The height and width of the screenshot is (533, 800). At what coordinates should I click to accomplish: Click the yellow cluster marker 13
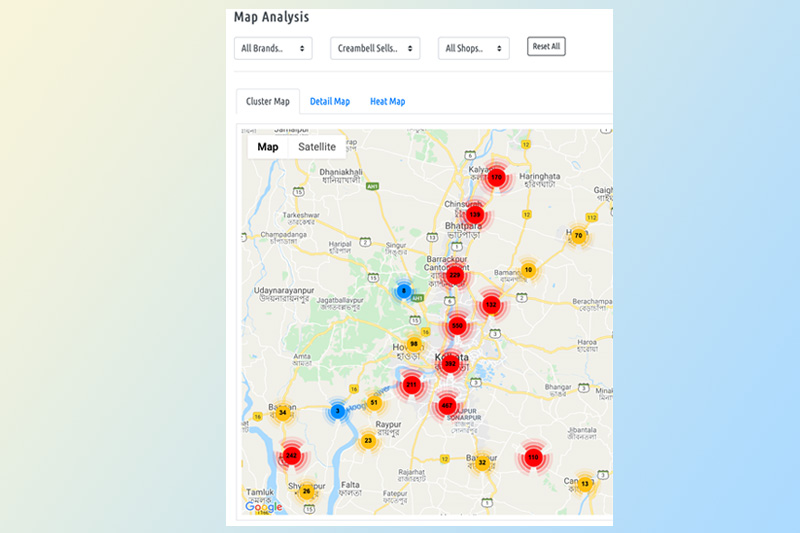coord(585,484)
